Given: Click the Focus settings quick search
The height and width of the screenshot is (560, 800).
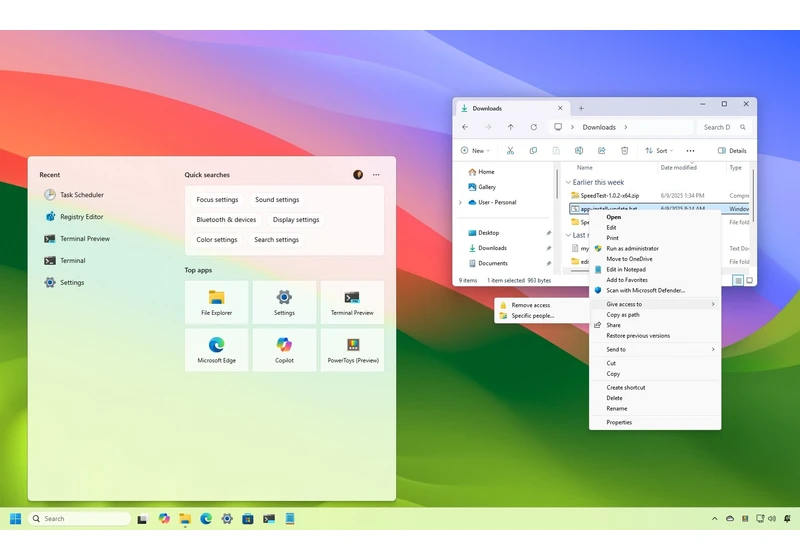Looking at the screenshot, I should point(217,200).
